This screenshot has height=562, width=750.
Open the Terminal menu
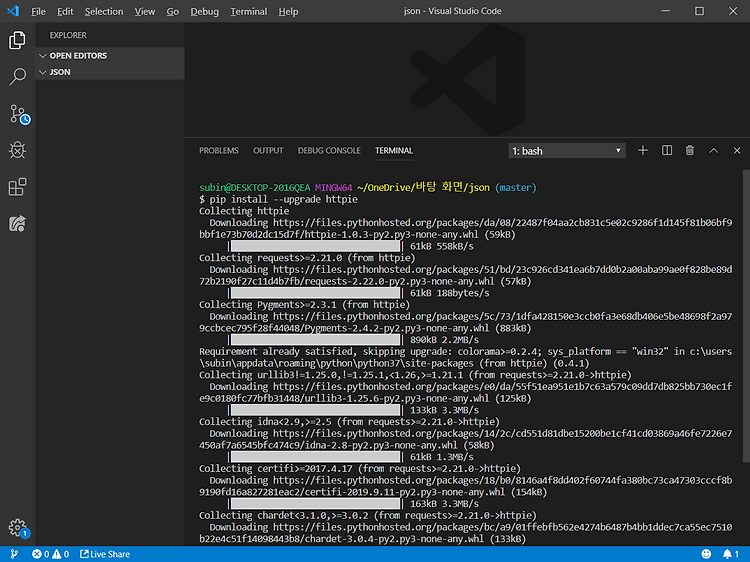tap(249, 11)
